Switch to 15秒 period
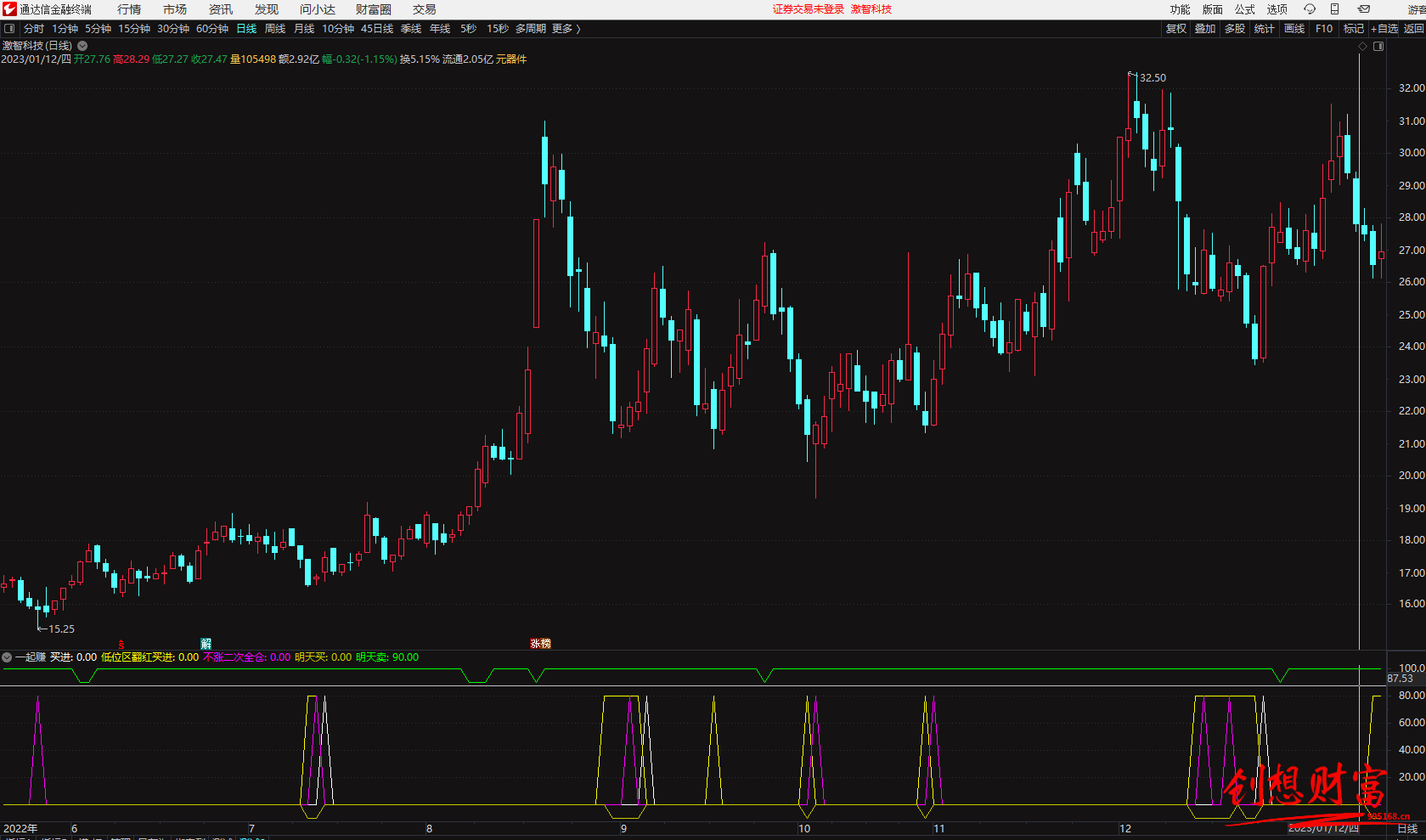This screenshot has height=840, width=1426. click(x=498, y=29)
